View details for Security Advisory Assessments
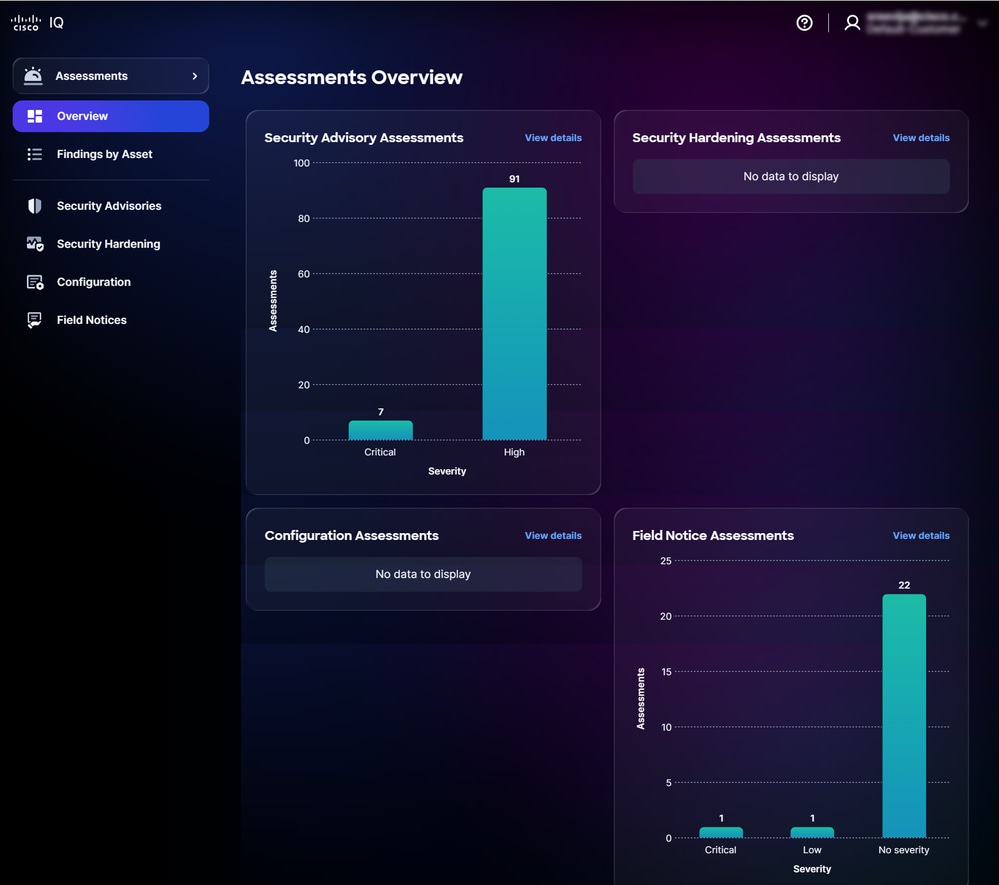The height and width of the screenshot is (885, 999). (x=553, y=138)
